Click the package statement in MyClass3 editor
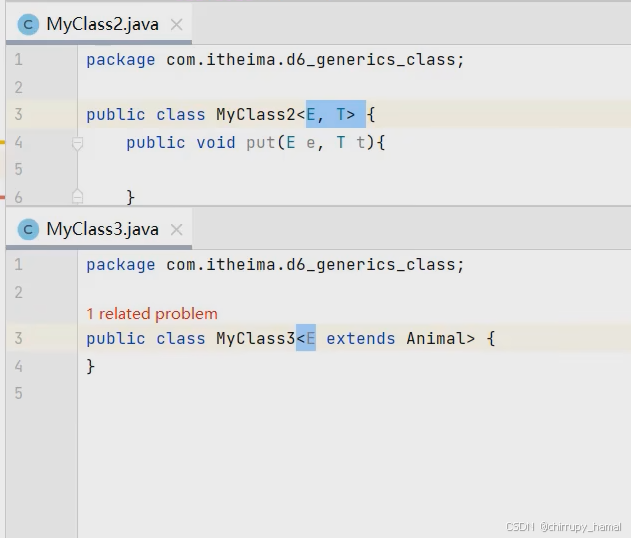631x538 pixels. coord(275,265)
